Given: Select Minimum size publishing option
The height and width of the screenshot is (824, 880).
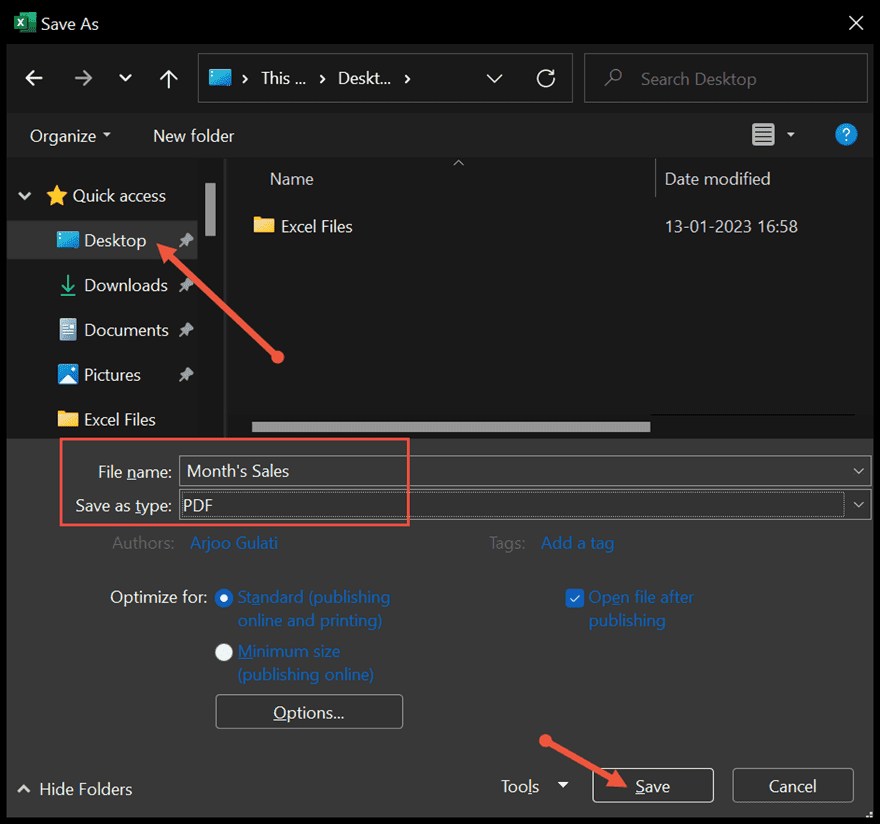Looking at the screenshot, I should point(223,652).
